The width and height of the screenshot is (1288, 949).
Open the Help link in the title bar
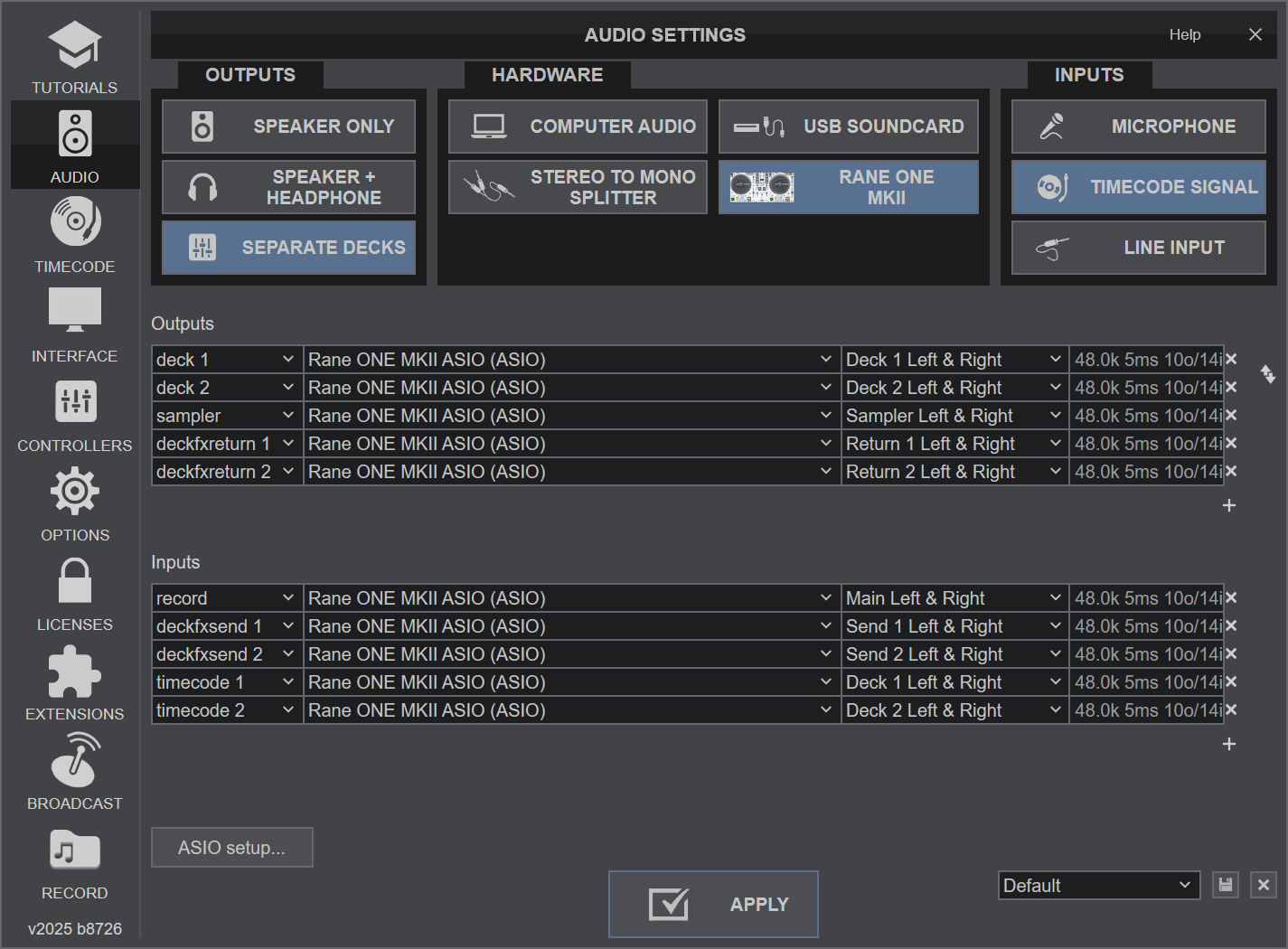coord(1184,34)
